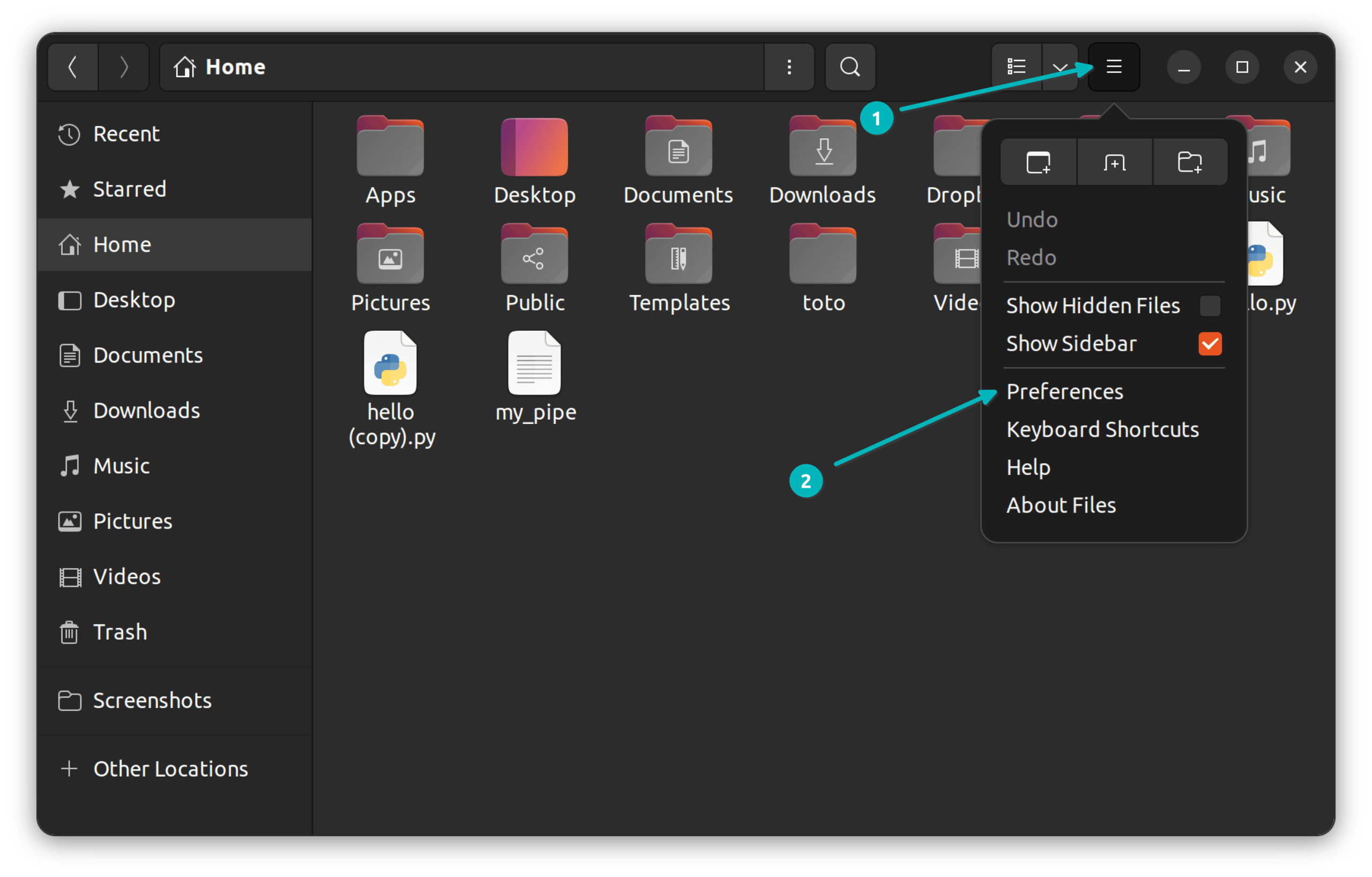Navigate forward with the forward arrow
Screen dimensions: 1372x877
(x=124, y=66)
